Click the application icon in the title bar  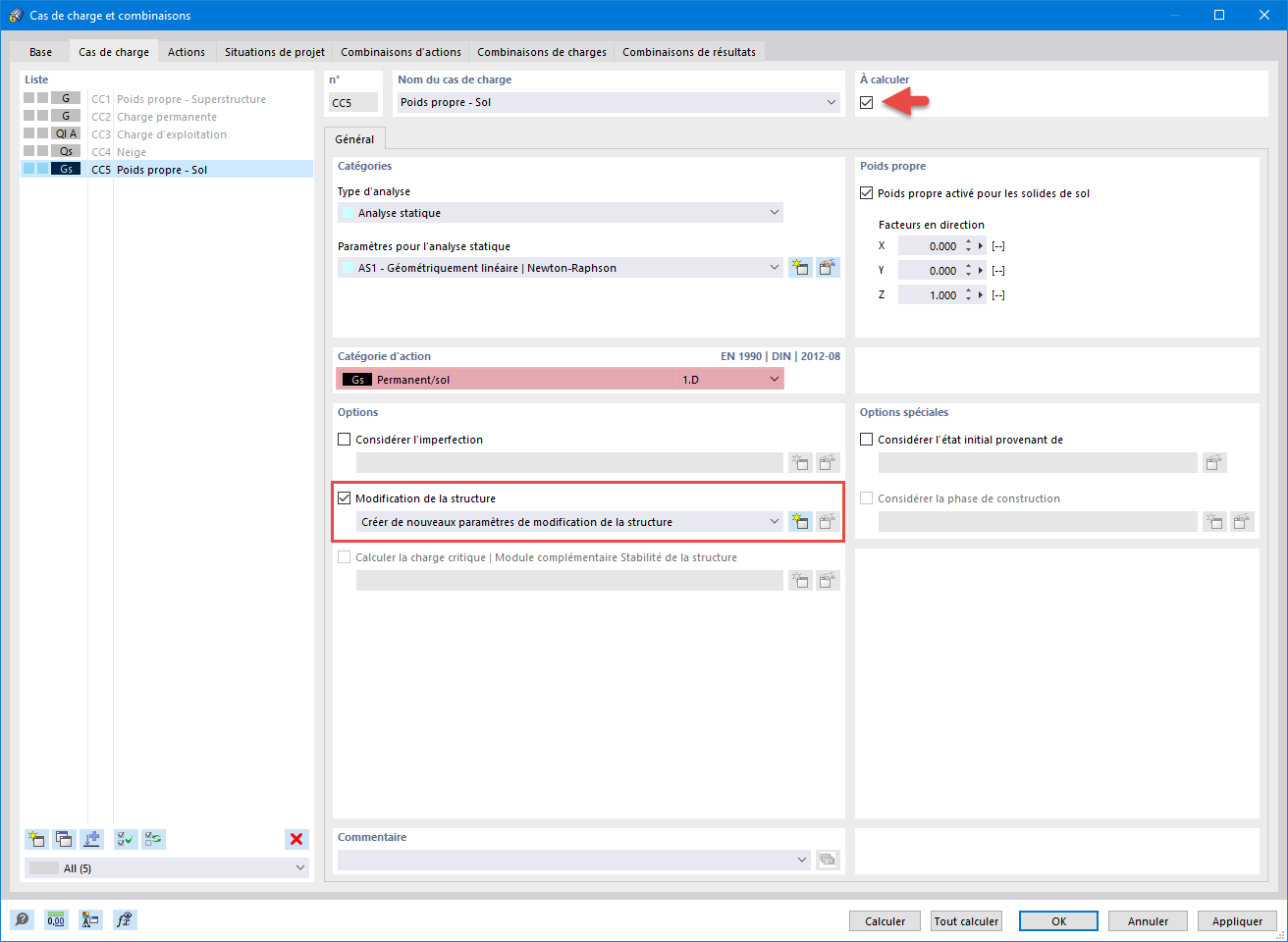(15, 15)
